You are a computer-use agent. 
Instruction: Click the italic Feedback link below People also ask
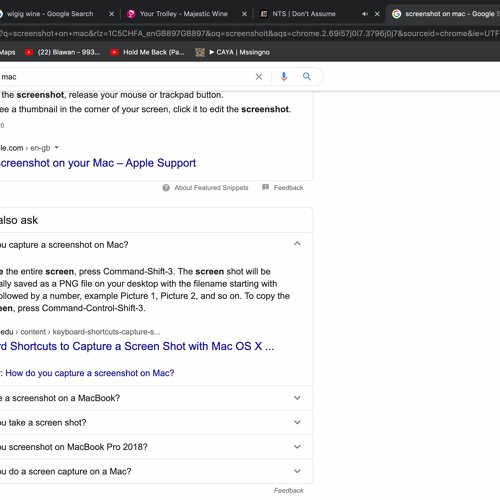click(289, 491)
